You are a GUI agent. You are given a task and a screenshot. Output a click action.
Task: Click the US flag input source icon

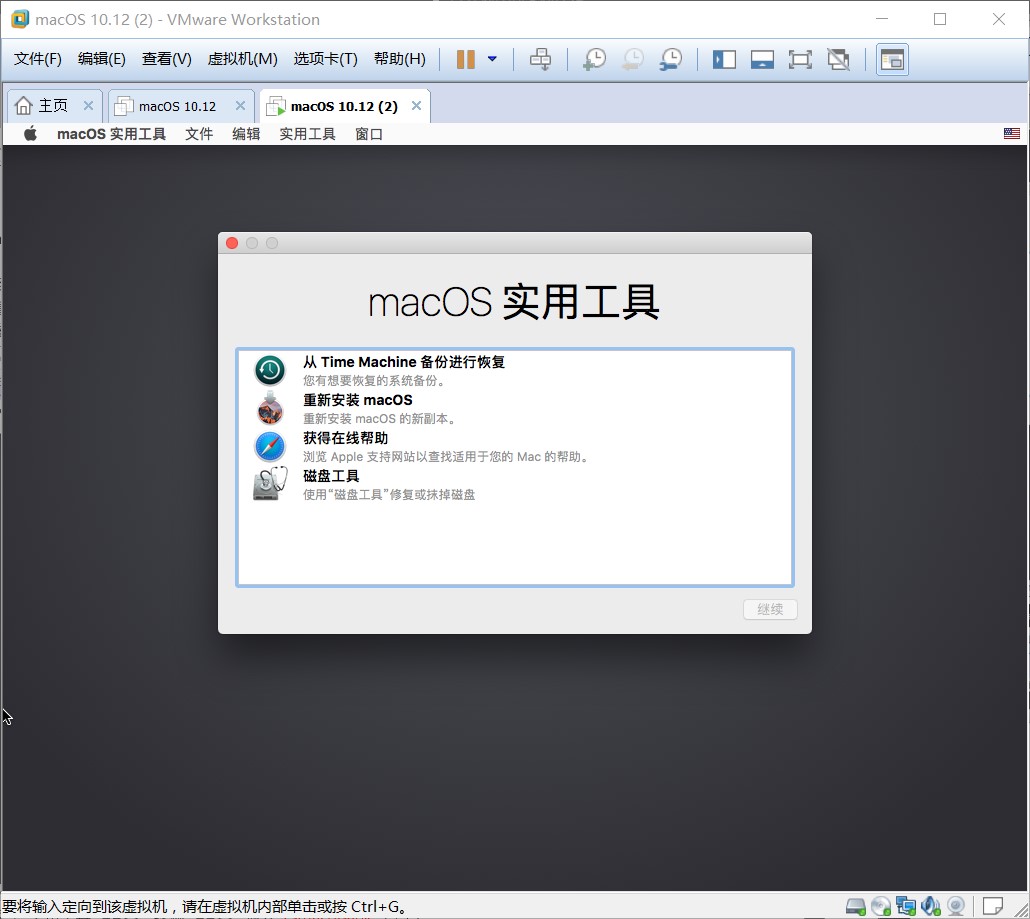pyautogui.click(x=1012, y=133)
